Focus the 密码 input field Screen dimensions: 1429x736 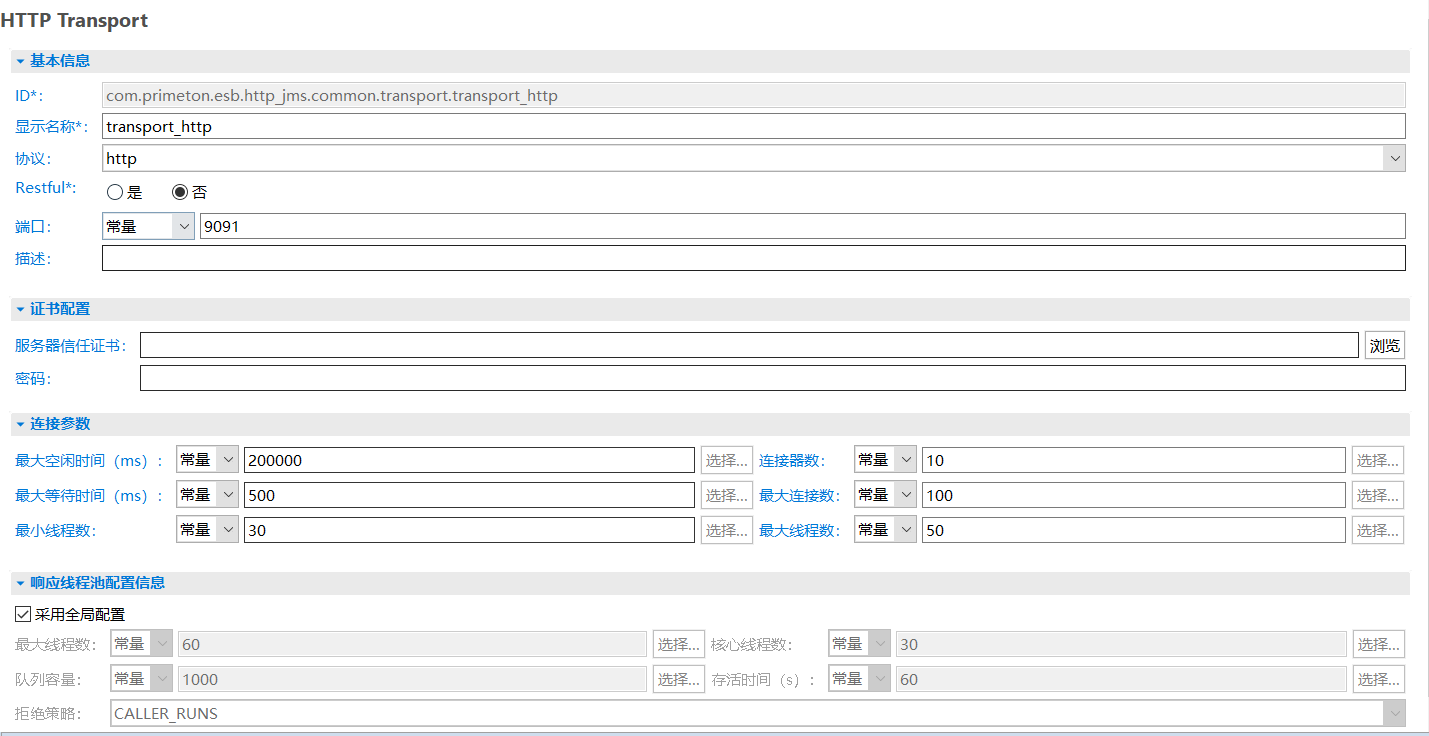click(772, 378)
